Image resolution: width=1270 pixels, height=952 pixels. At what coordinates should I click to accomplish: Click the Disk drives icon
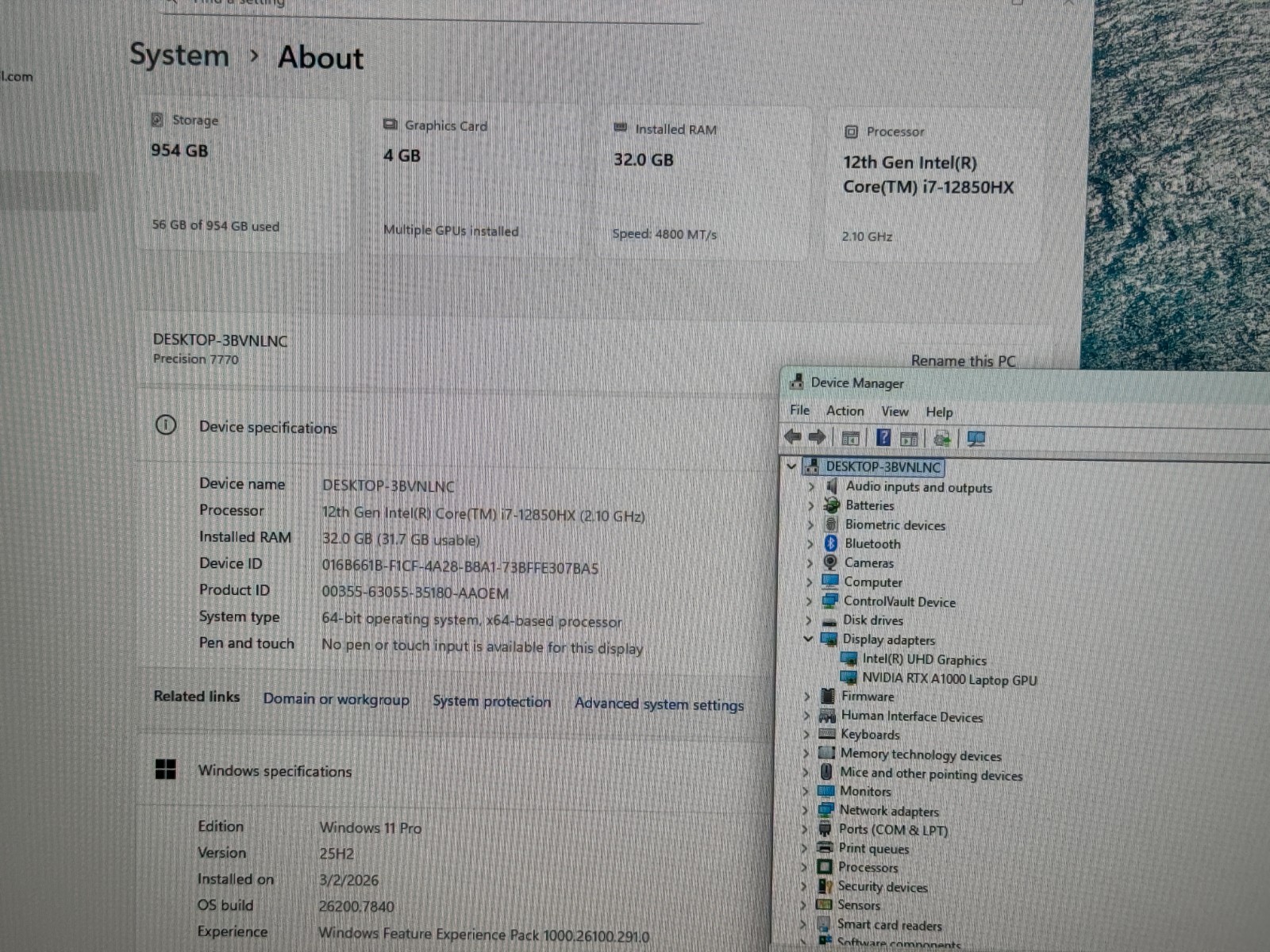click(x=829, y=620)
